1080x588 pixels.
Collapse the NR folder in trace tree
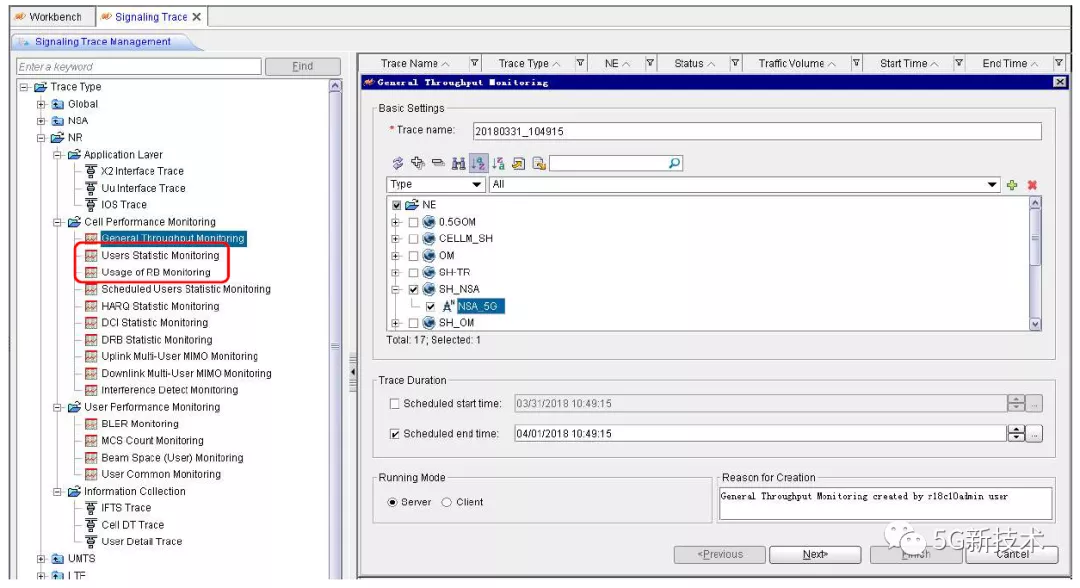pos(41,138)
